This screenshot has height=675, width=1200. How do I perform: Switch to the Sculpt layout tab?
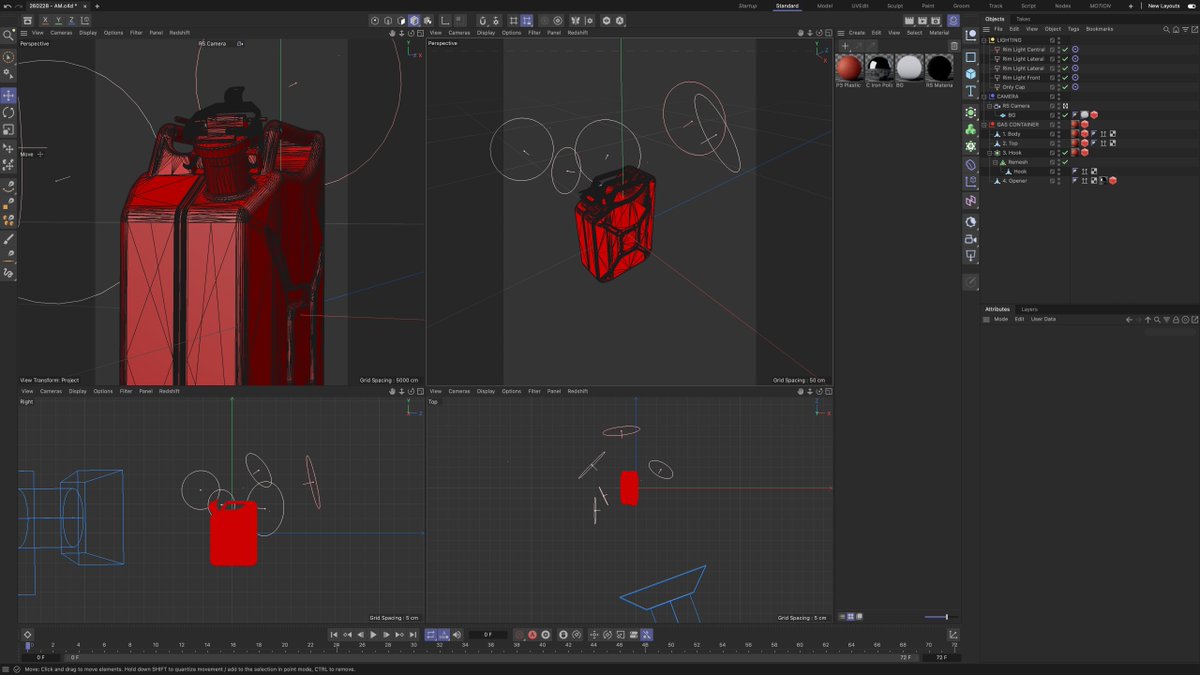pyautogui.click(x=895, y=6)
